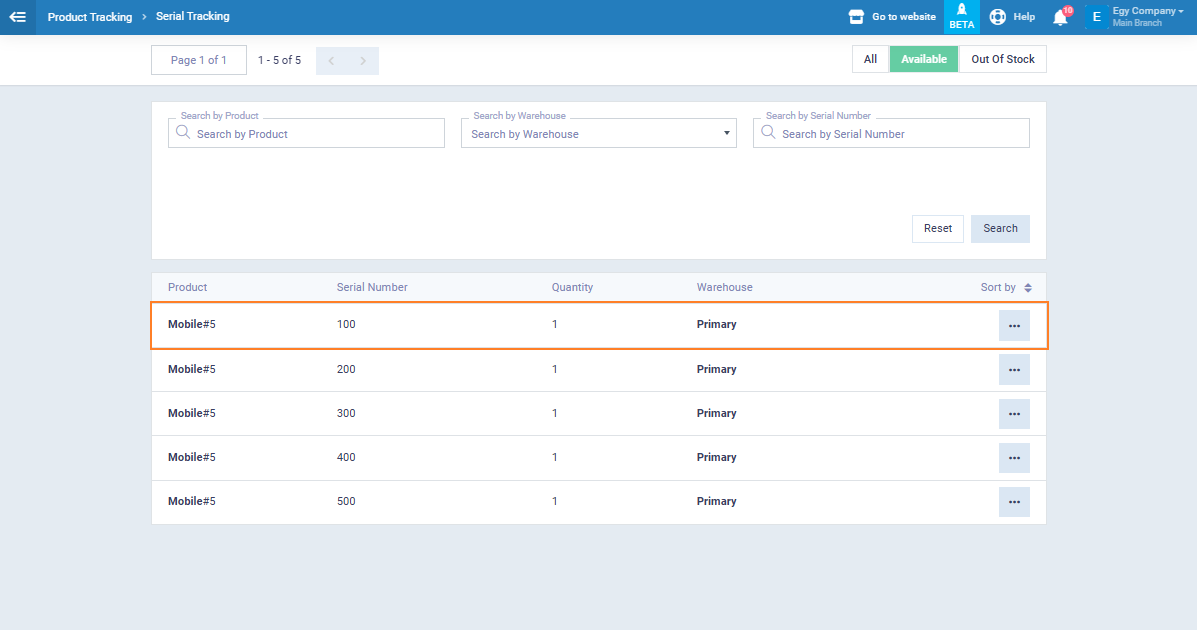The image size is (1197, 630).
Task: Click the Product Tracking breadcrumb link
Action: click(90, 17)
